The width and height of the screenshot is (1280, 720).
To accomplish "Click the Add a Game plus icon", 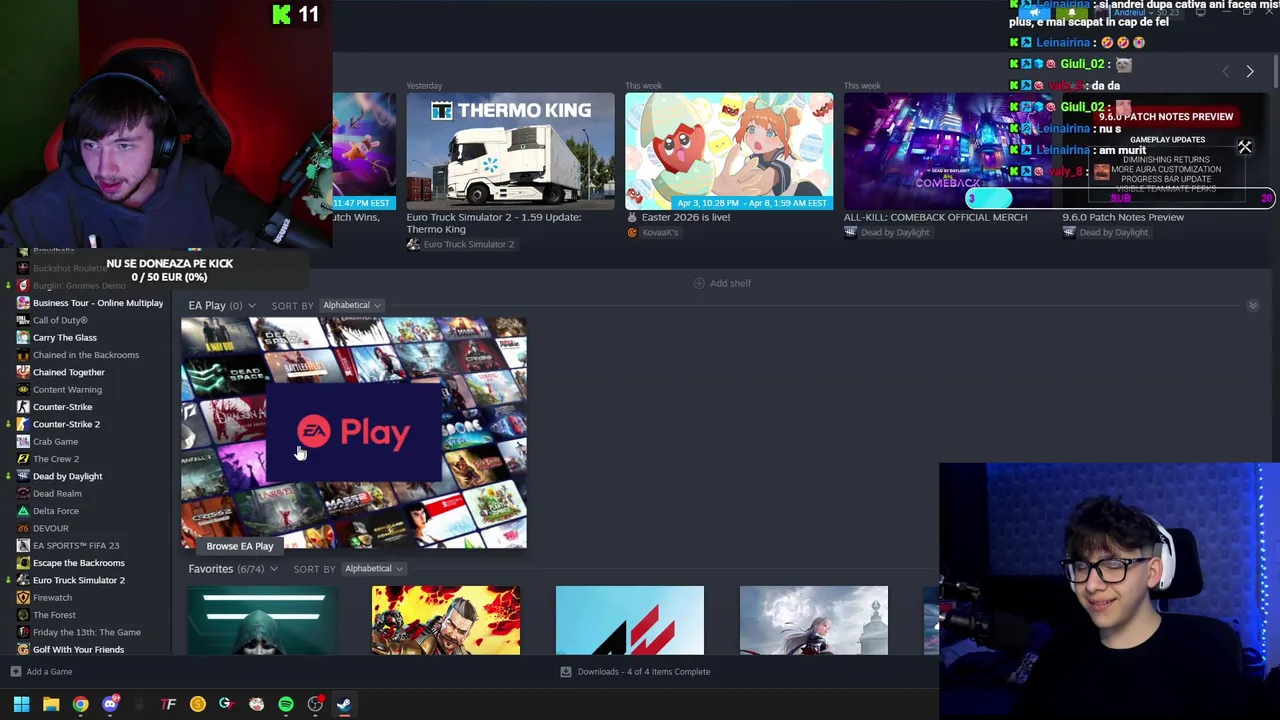I will pos(15,672).
